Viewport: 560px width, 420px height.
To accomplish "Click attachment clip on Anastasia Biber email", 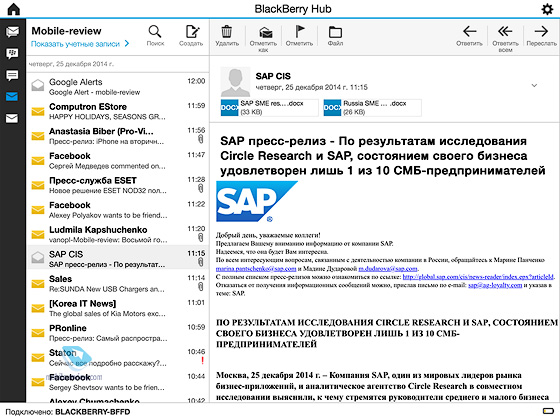I will click(201, 139).
